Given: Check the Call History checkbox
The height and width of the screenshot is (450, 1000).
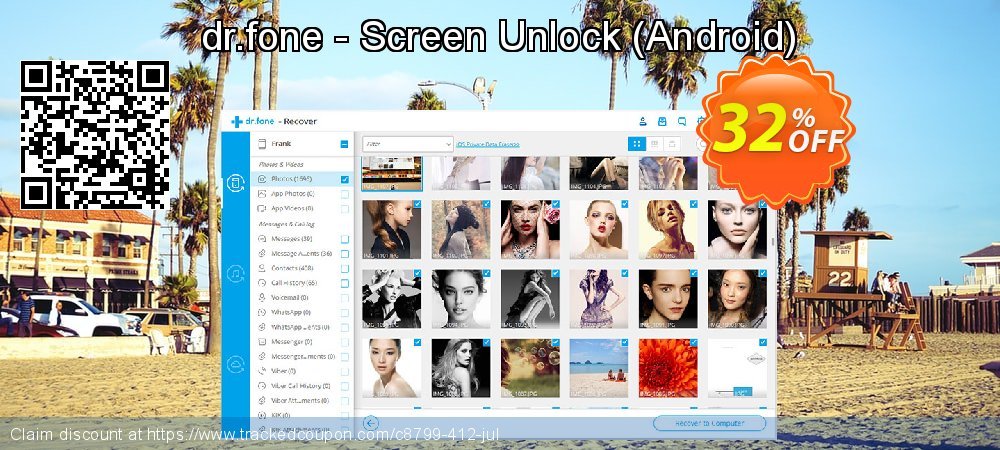Looking at the screenshot, I should pos(344,283).
